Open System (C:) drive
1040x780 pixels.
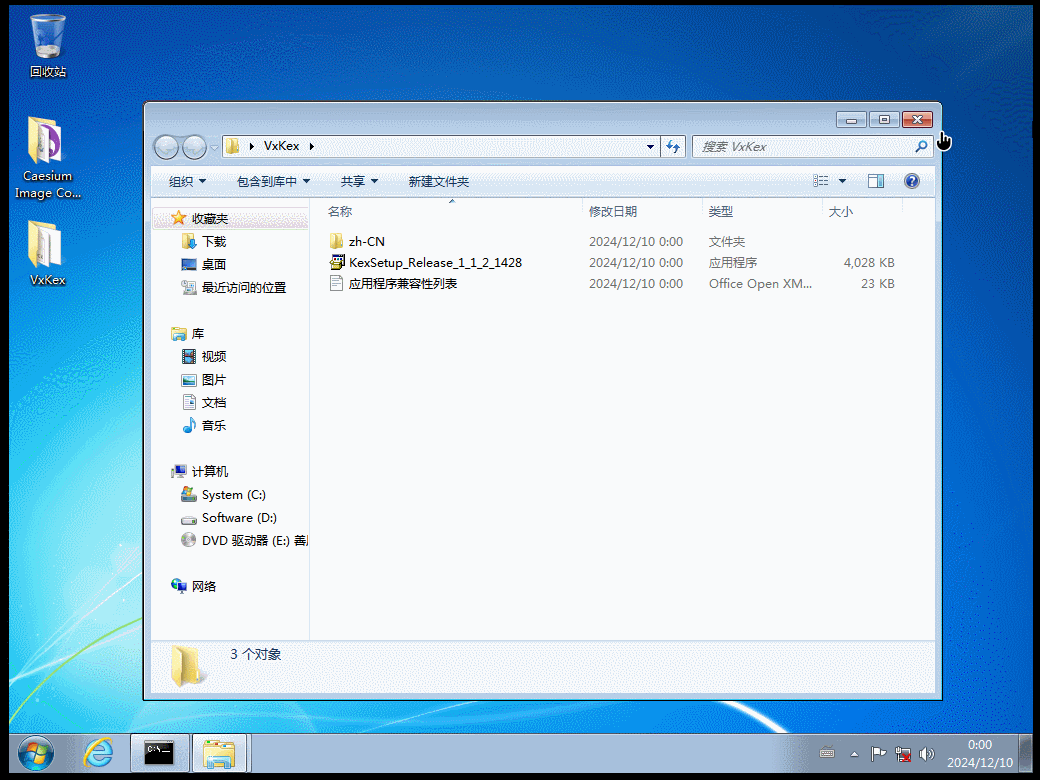click(233, 495)
